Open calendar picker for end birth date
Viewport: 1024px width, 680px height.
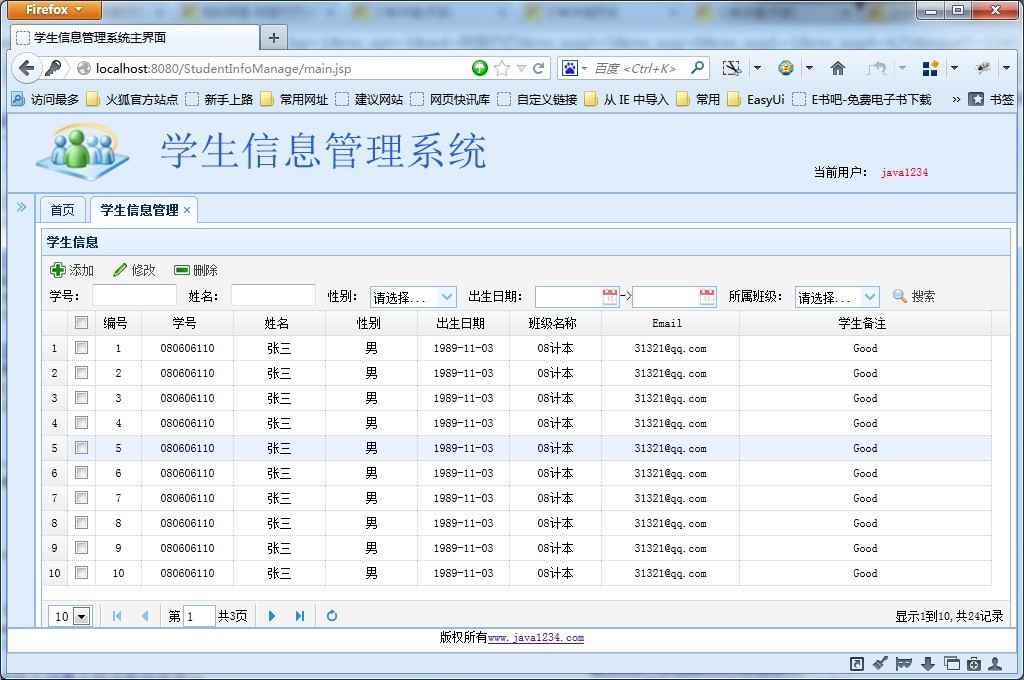pyautogui.click(x=707, y=297)
